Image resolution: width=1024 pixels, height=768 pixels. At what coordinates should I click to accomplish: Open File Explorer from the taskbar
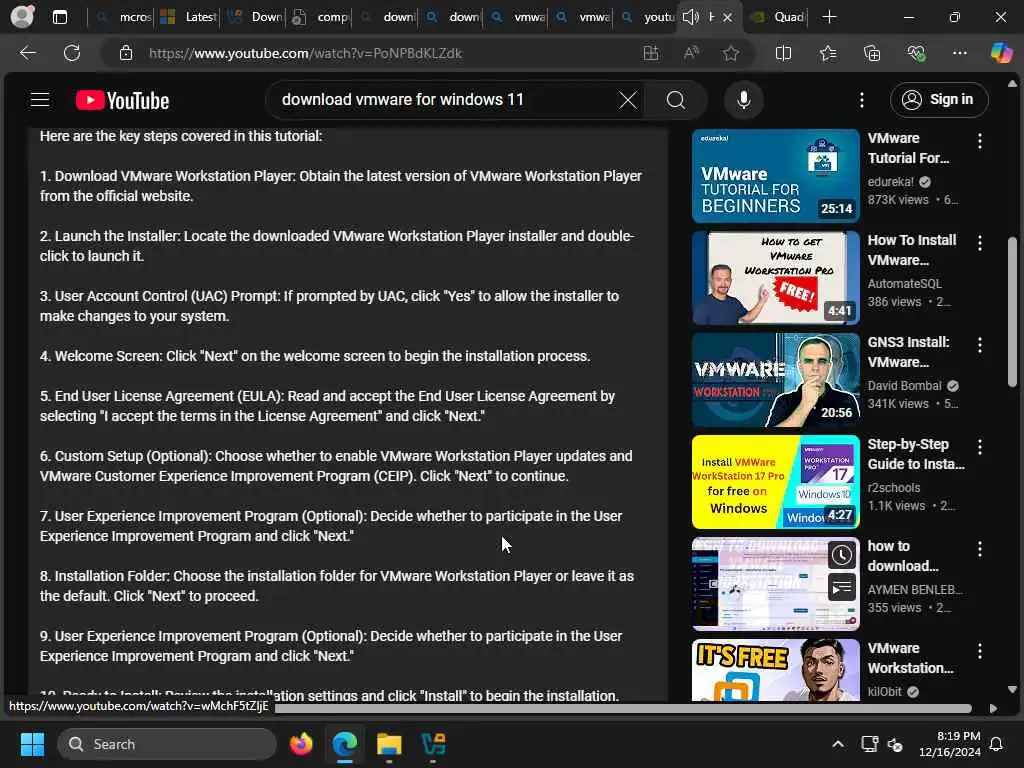pos(389,744)
